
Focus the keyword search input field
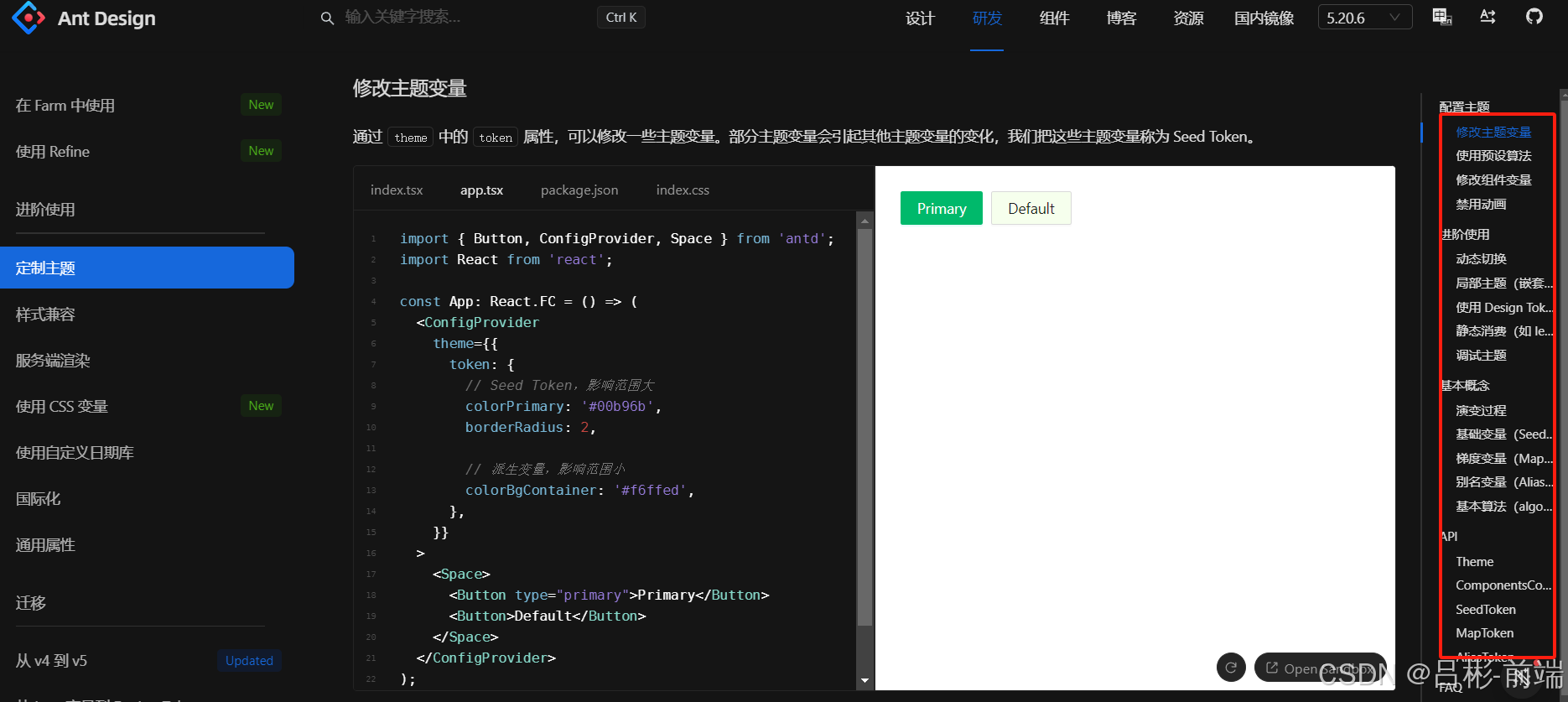(465, 18)
